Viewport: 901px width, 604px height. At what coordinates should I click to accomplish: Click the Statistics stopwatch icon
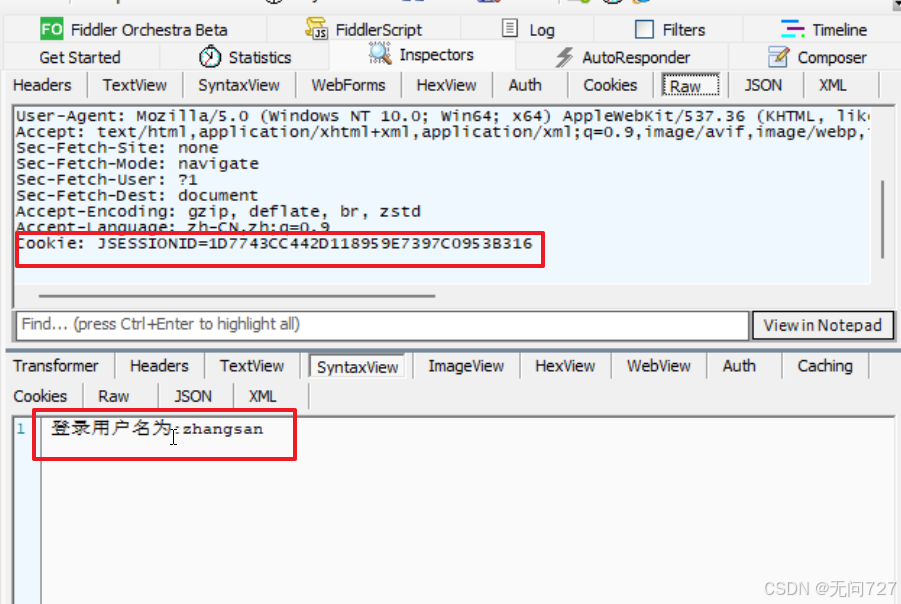[x=210, y=56]
